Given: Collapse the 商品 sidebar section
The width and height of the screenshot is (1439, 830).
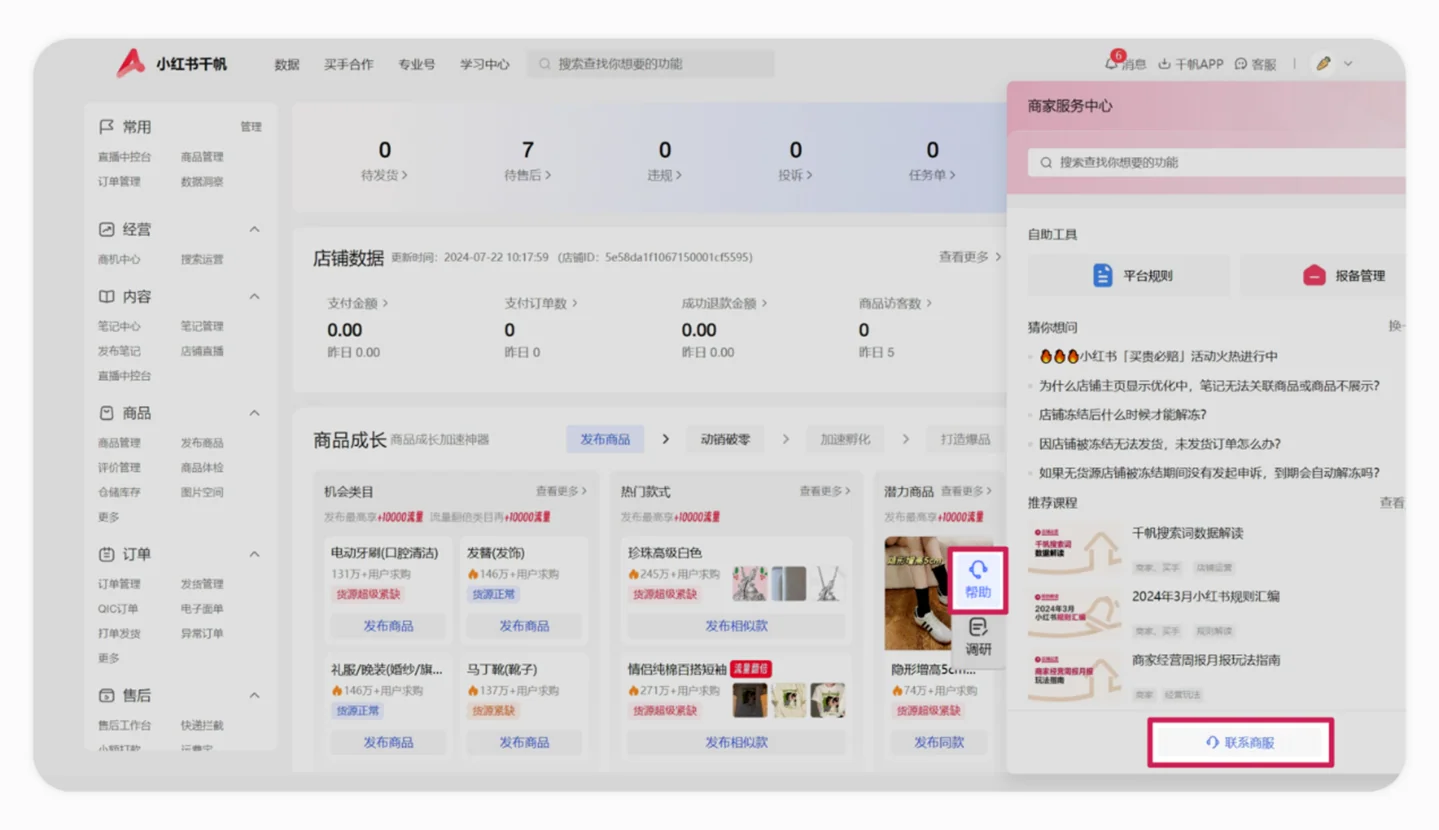Looking at the screenshot, I should pyautogui.click(x=254, y=413).
